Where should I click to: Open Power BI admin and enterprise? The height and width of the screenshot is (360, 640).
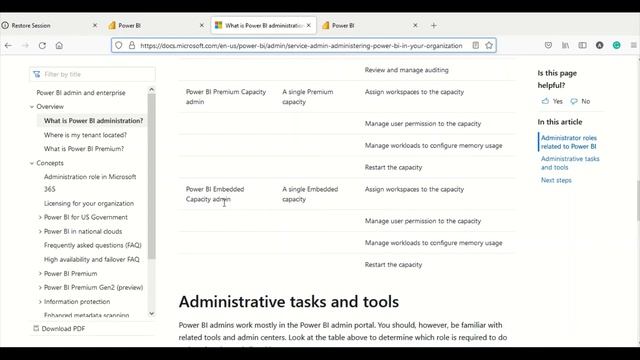(81, 93)
